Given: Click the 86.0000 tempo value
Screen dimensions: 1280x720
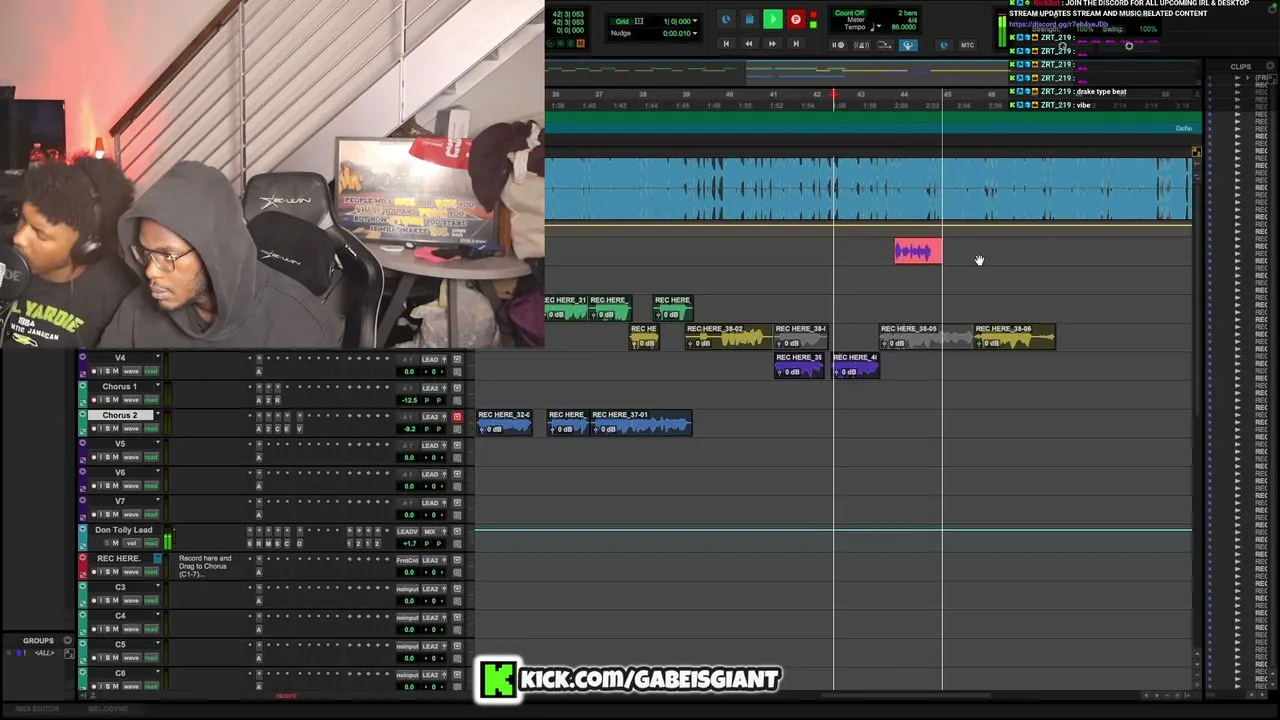Looking at the screenshot, I should [x=904, y=27].
